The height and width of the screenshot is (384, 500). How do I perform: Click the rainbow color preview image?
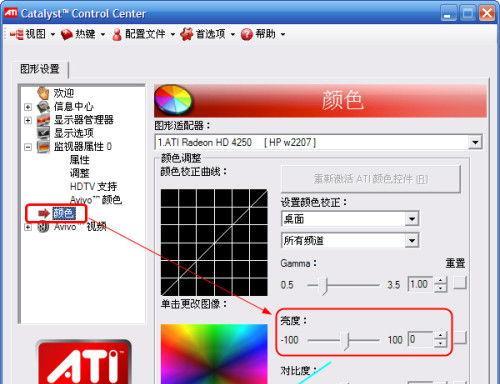click(214, 354)
